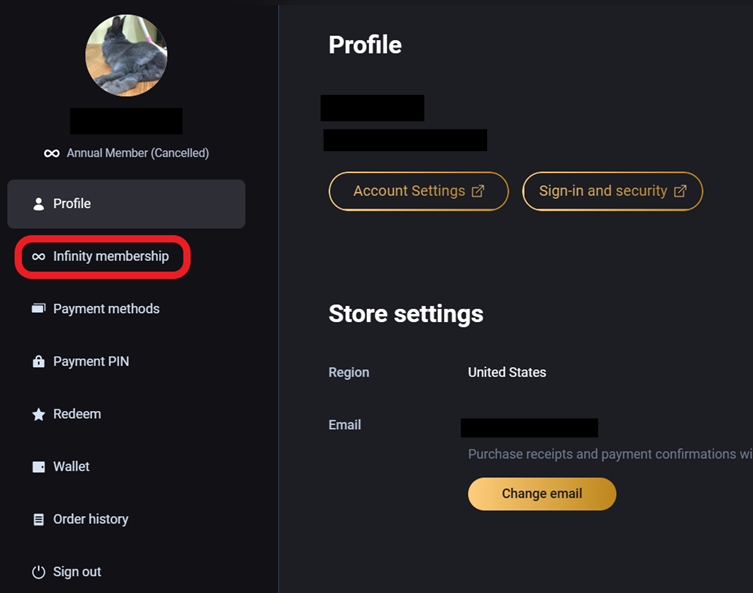Open the Infinity membership menu item
This screenshot has width=753, height=593.
(110, 257)
